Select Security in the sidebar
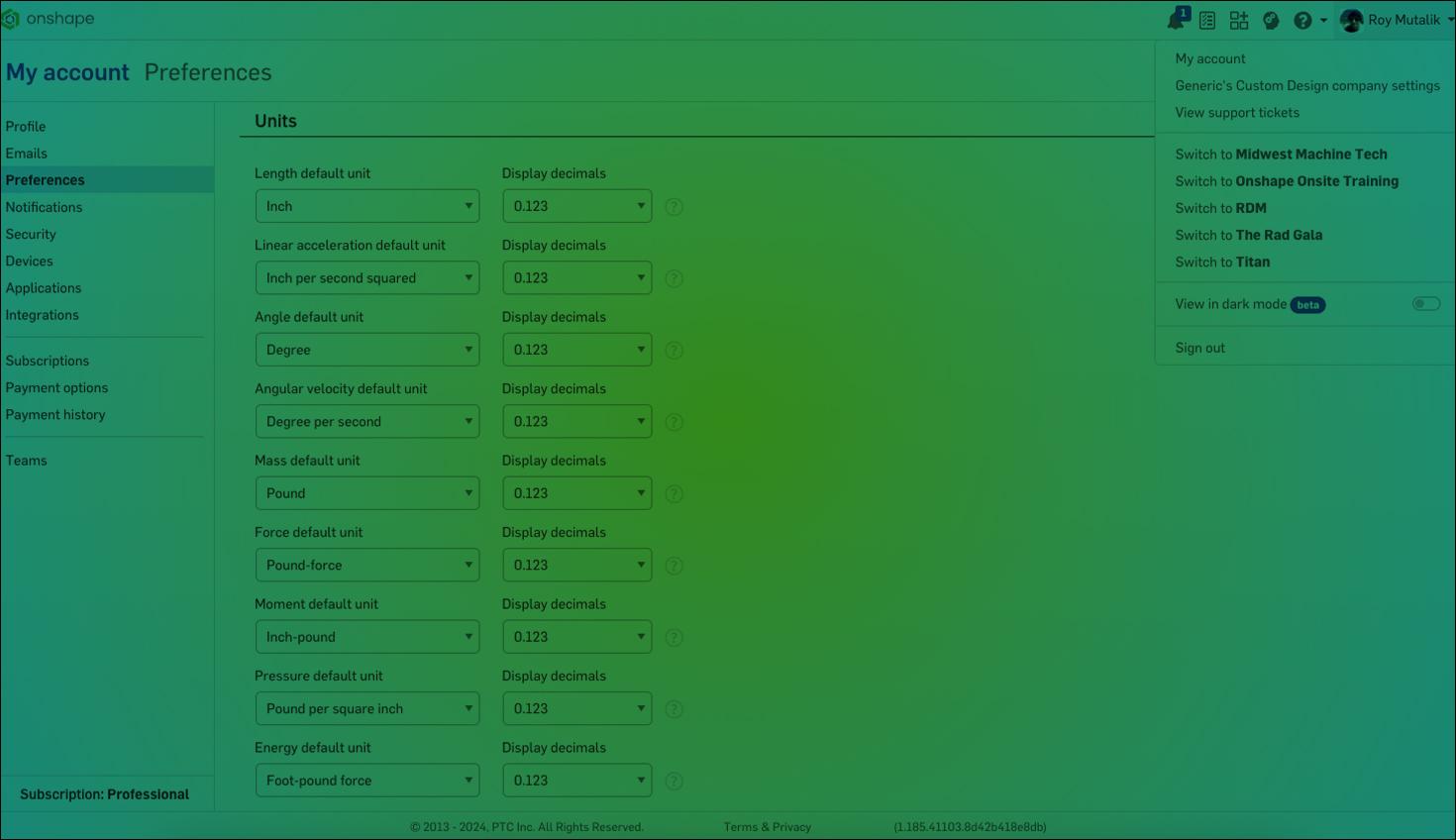Screen dimensions: 1456x840 tap(31, 235)
